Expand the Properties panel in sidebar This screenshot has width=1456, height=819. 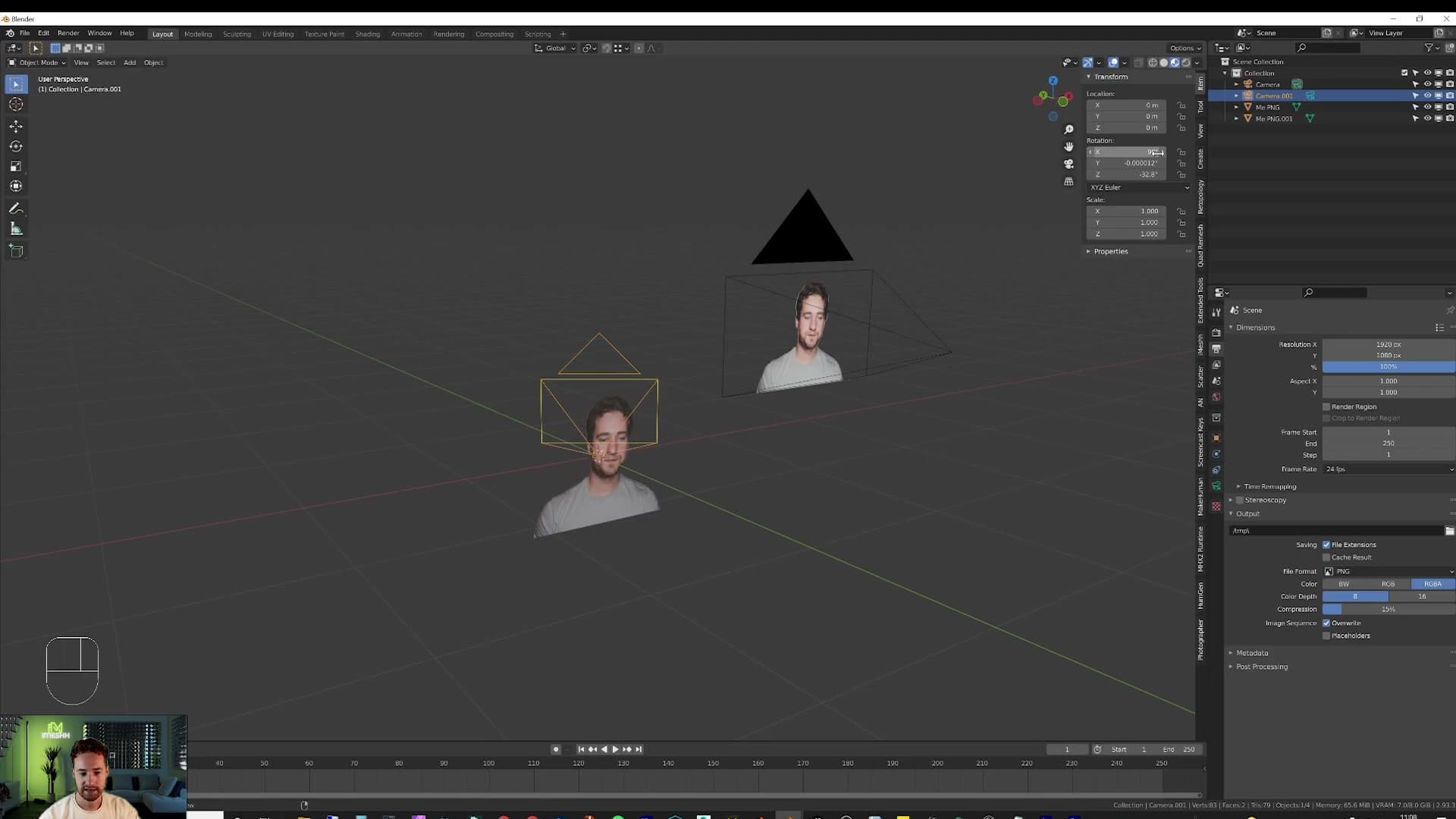click(x=1110, y=252)
